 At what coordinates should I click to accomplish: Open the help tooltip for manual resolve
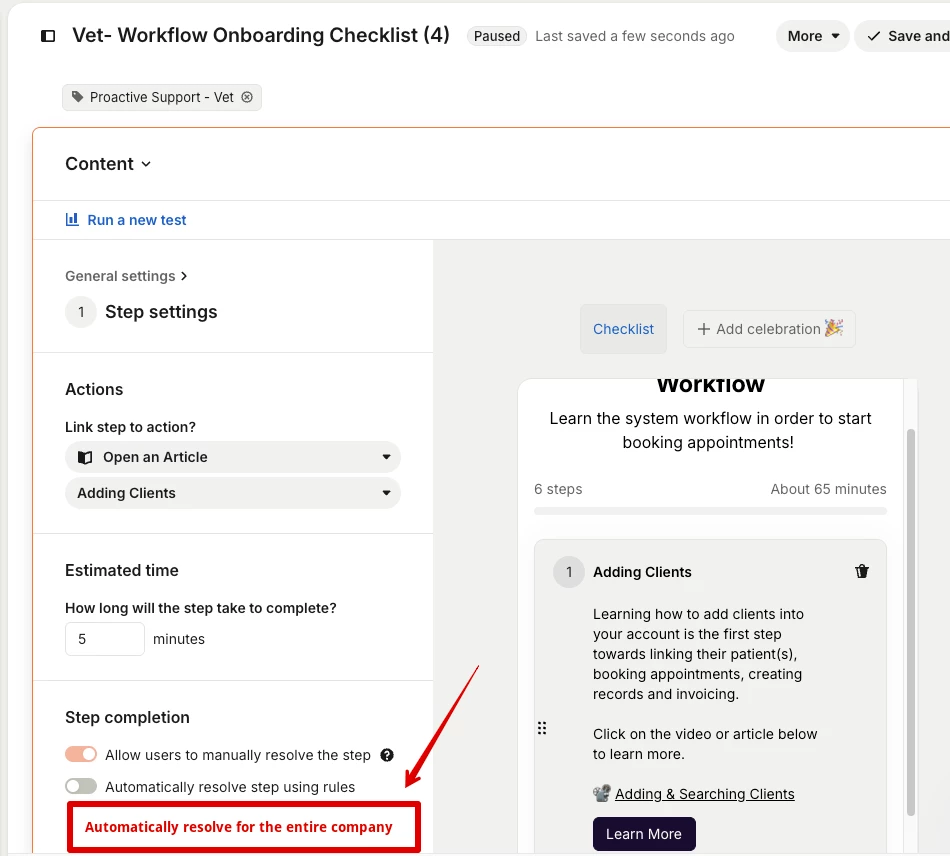pyautogui.click(x=387, y=755)
